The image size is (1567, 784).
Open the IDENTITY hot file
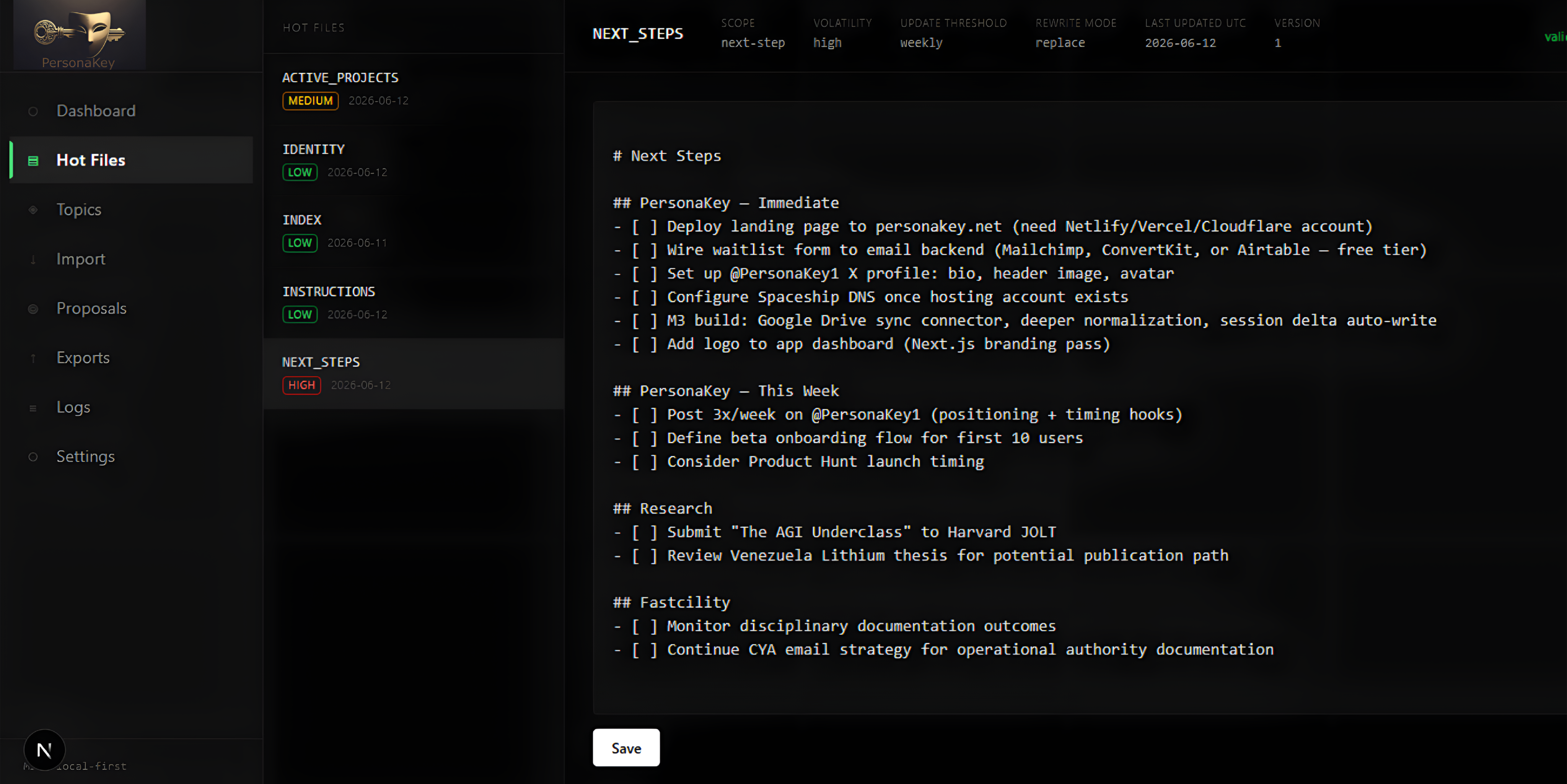(414, 161)
